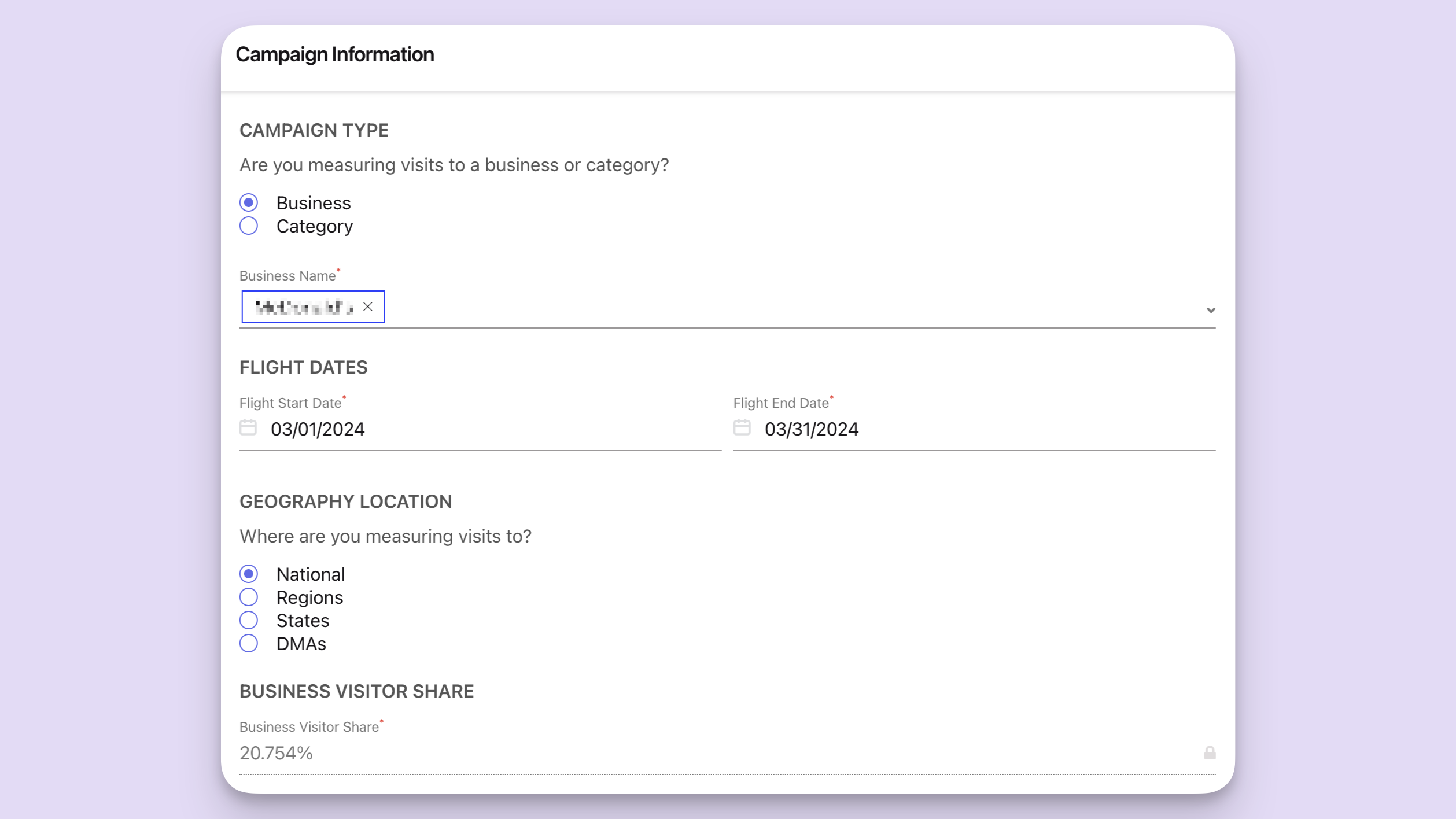
Task: Select the Category radio button
Action: coord(249,226)
